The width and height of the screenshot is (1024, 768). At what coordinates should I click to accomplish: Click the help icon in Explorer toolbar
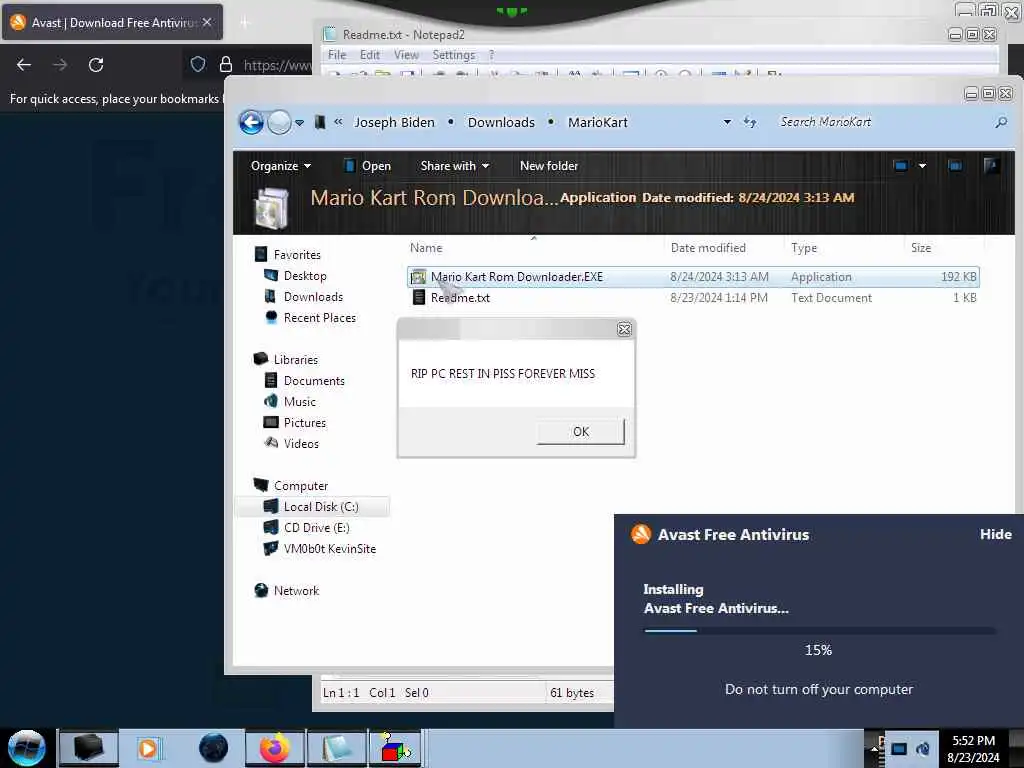pyautogui.click(x=991, y=165)
